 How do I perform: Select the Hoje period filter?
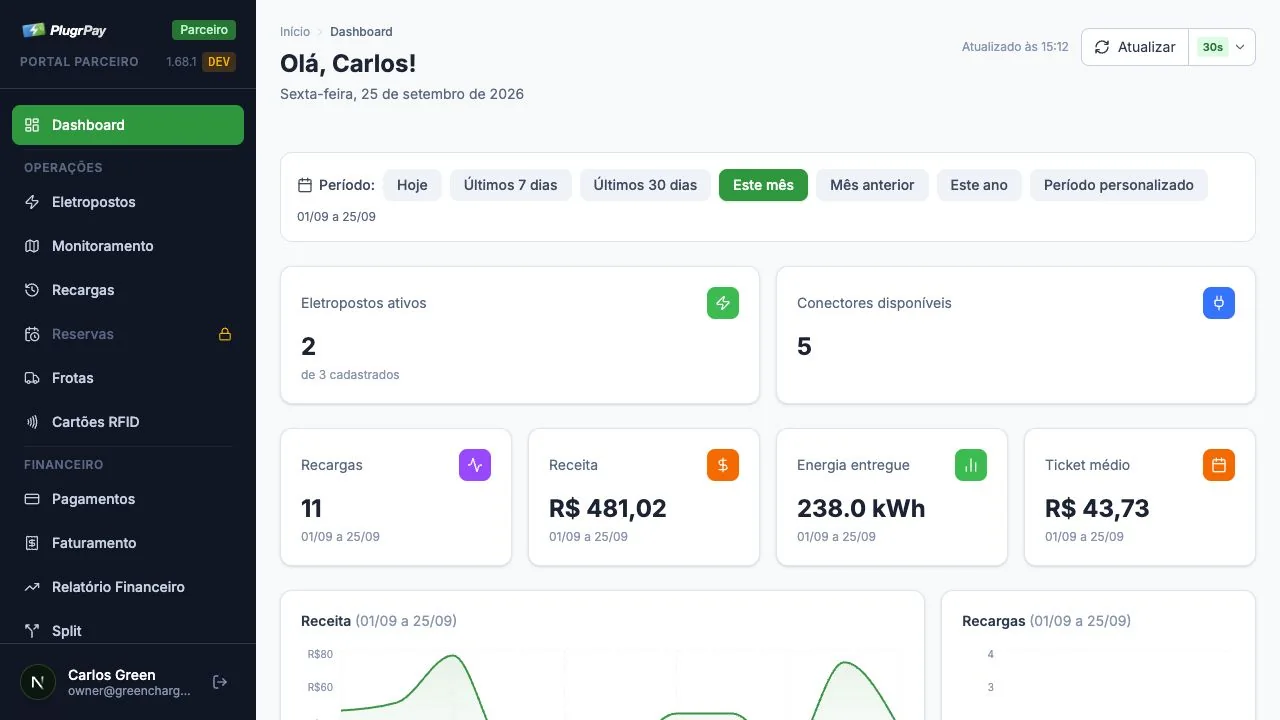(412, 185)
